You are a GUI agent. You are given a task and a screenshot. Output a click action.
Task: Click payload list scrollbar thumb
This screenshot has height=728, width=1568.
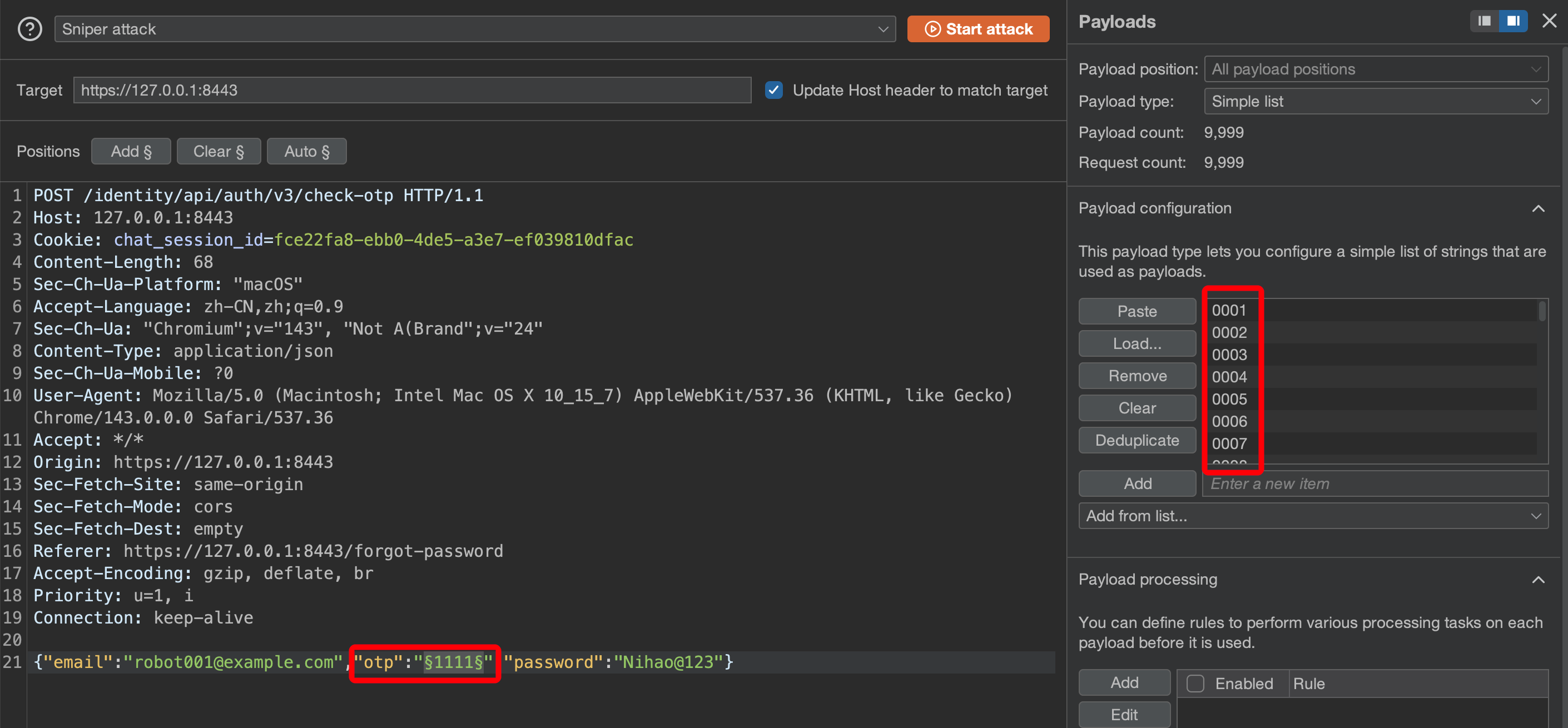tap(1541, 311)
